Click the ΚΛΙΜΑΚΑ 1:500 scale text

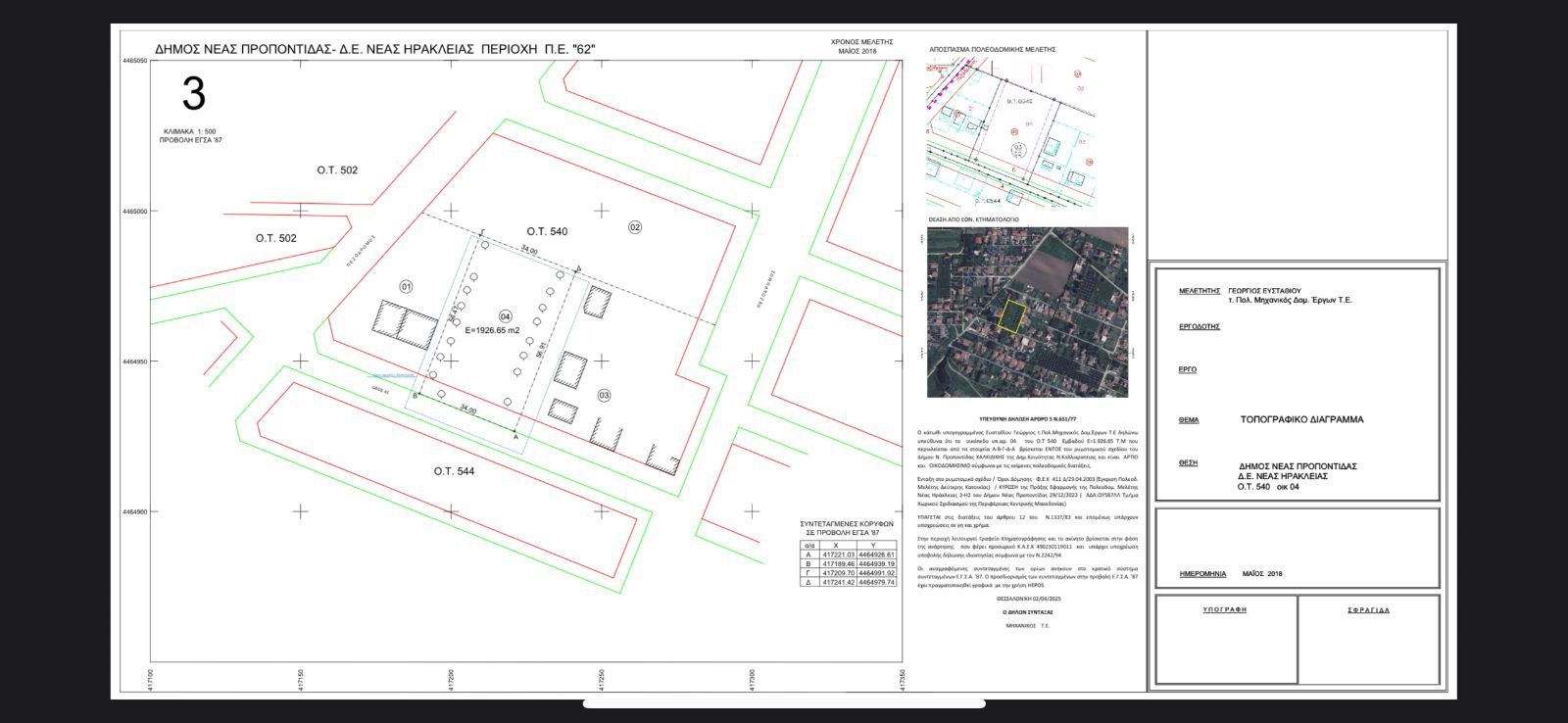coord(190,131)
